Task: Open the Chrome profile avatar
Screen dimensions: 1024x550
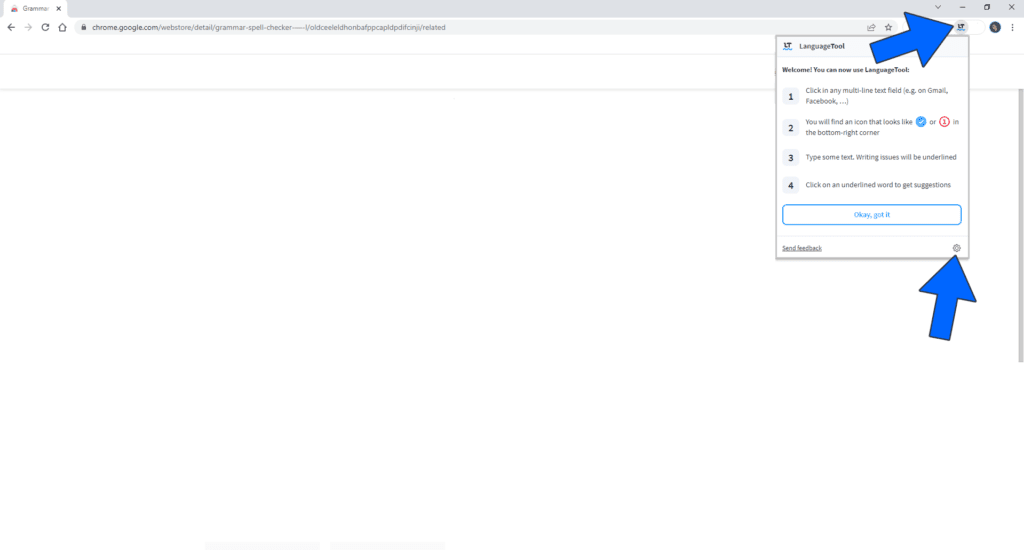Action: pyautogui.click(x=995, y=27)
